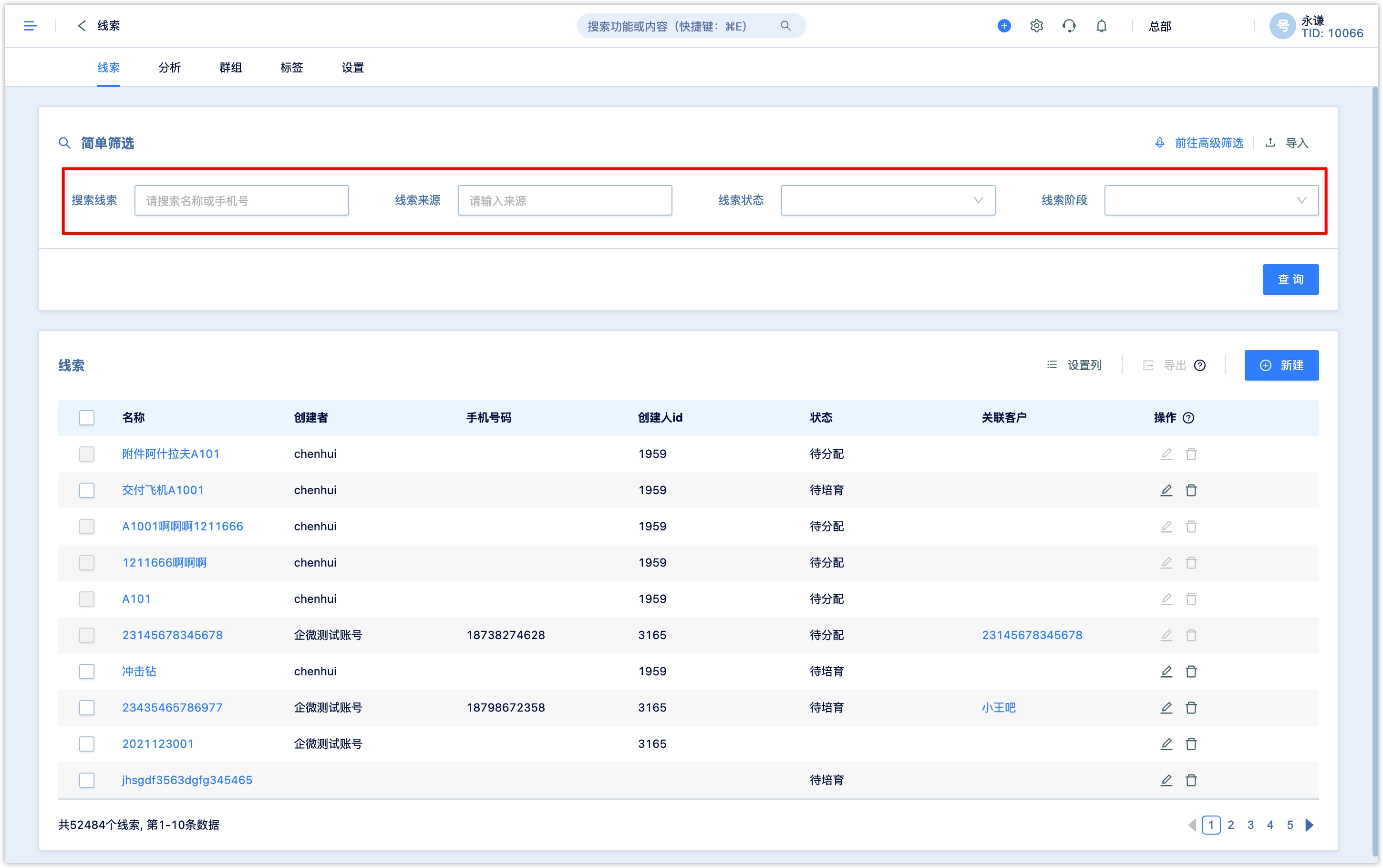Go to page 4
The width and height of the screenshot is (1383, 868).
[x=1269, y=825]
